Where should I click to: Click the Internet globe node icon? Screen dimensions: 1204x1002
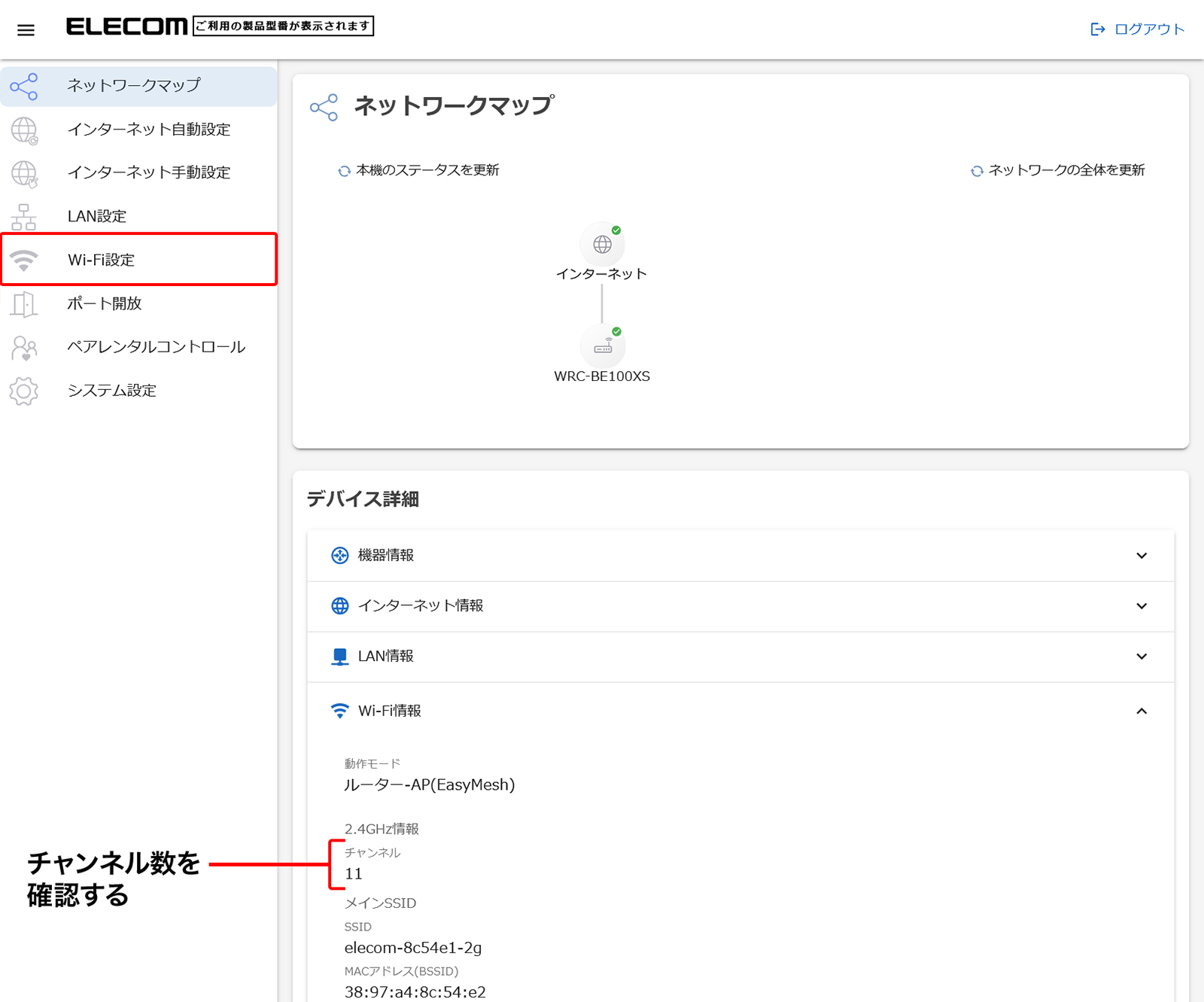(x=602, y=244)
